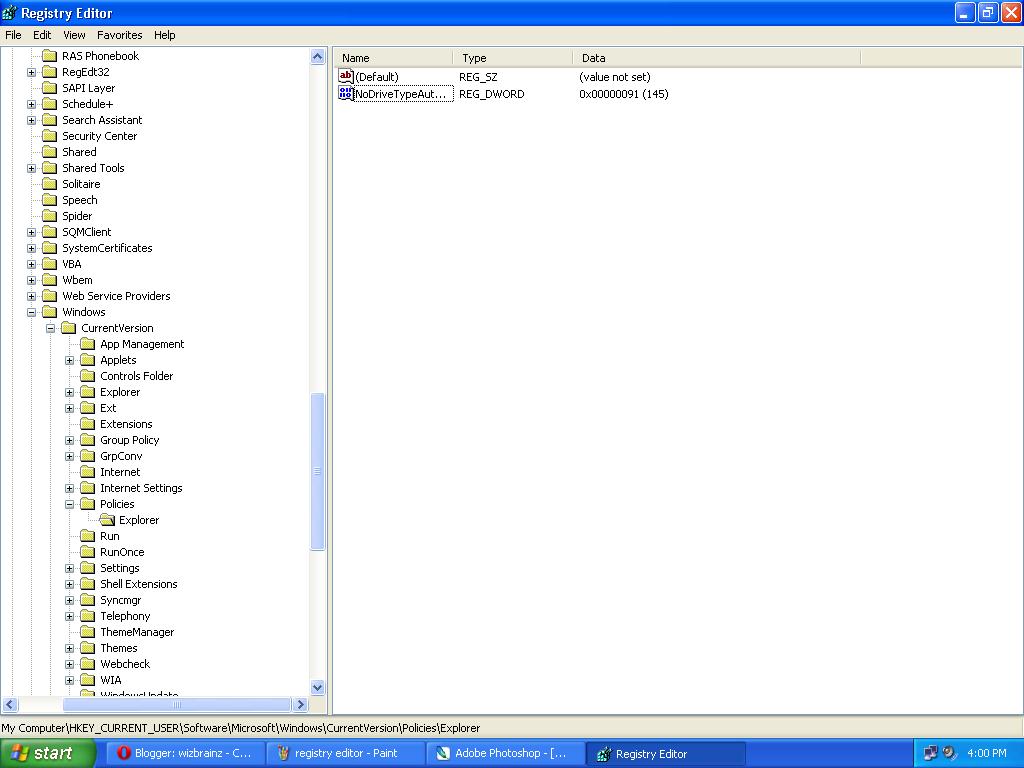
Task: Select the Syncmgr key label
Action: click(x=121, y=600)
